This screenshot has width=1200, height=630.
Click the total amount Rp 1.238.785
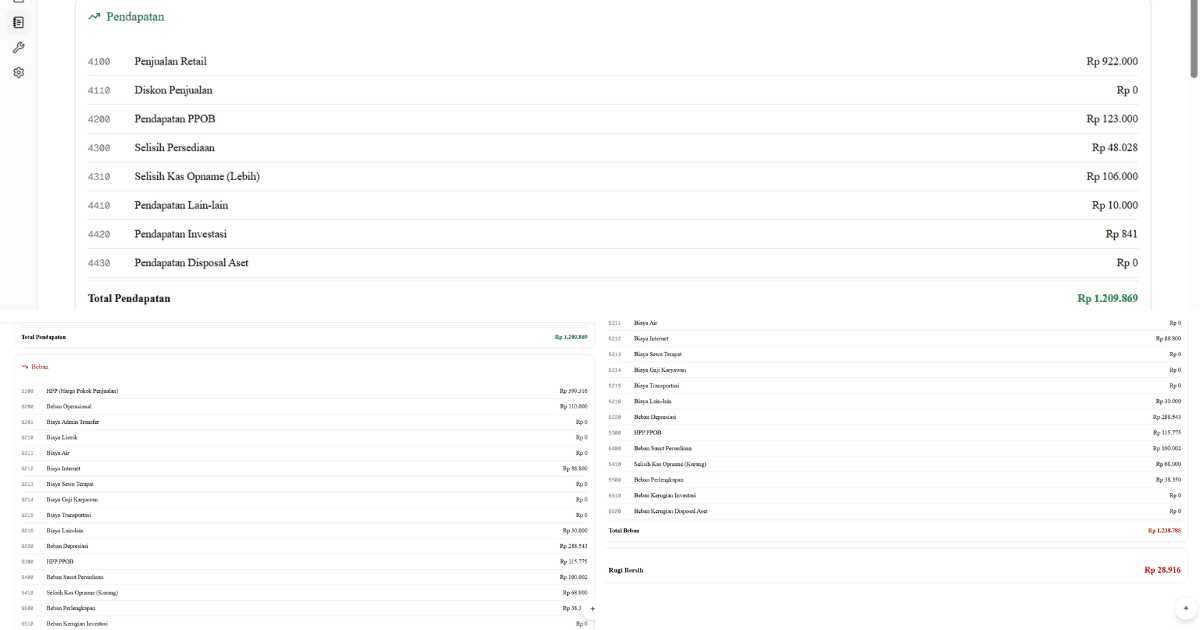1165,531
